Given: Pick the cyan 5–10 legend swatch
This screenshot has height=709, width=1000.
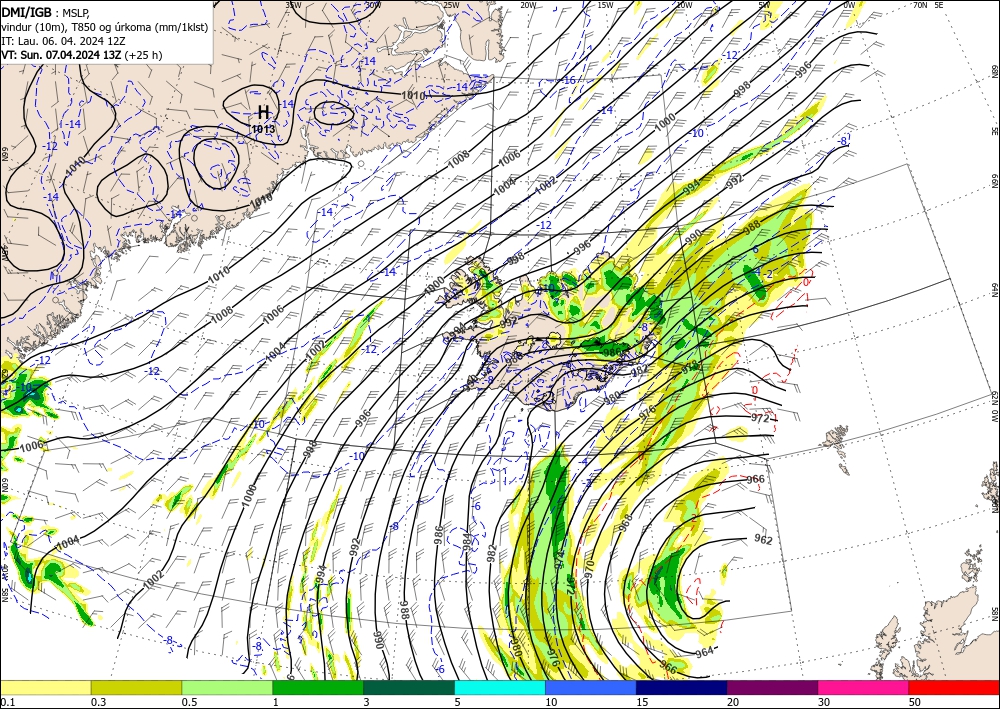Looking at the screenshot, I should click(x=500, y=687).
